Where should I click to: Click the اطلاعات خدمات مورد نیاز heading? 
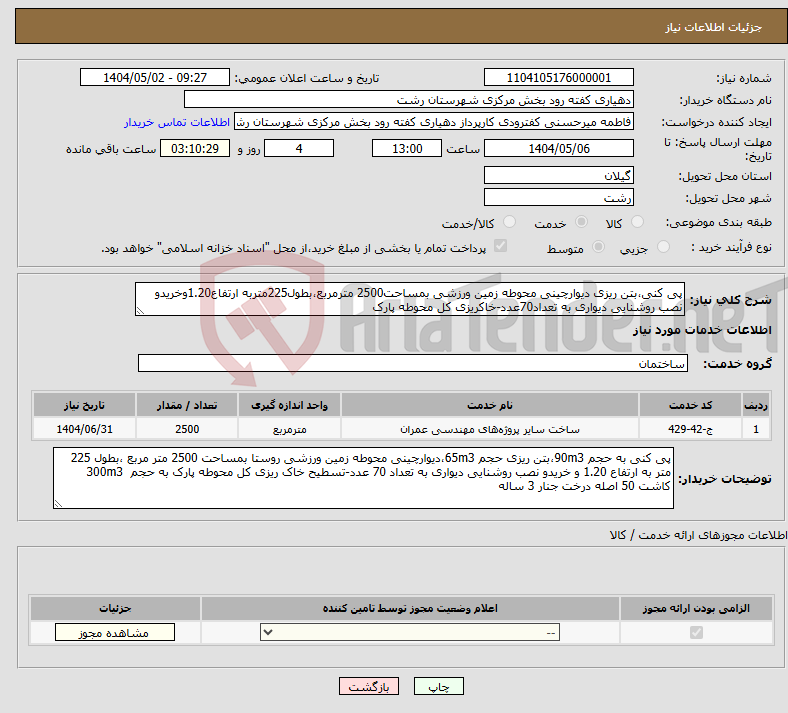click(x=702, y=330)
